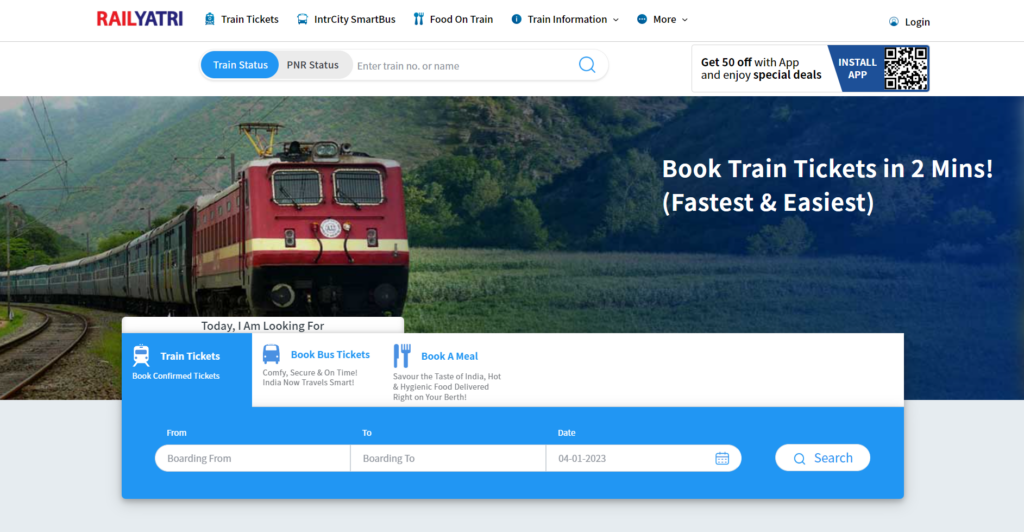Switch to the Train Status toggle

pos(240,65)
